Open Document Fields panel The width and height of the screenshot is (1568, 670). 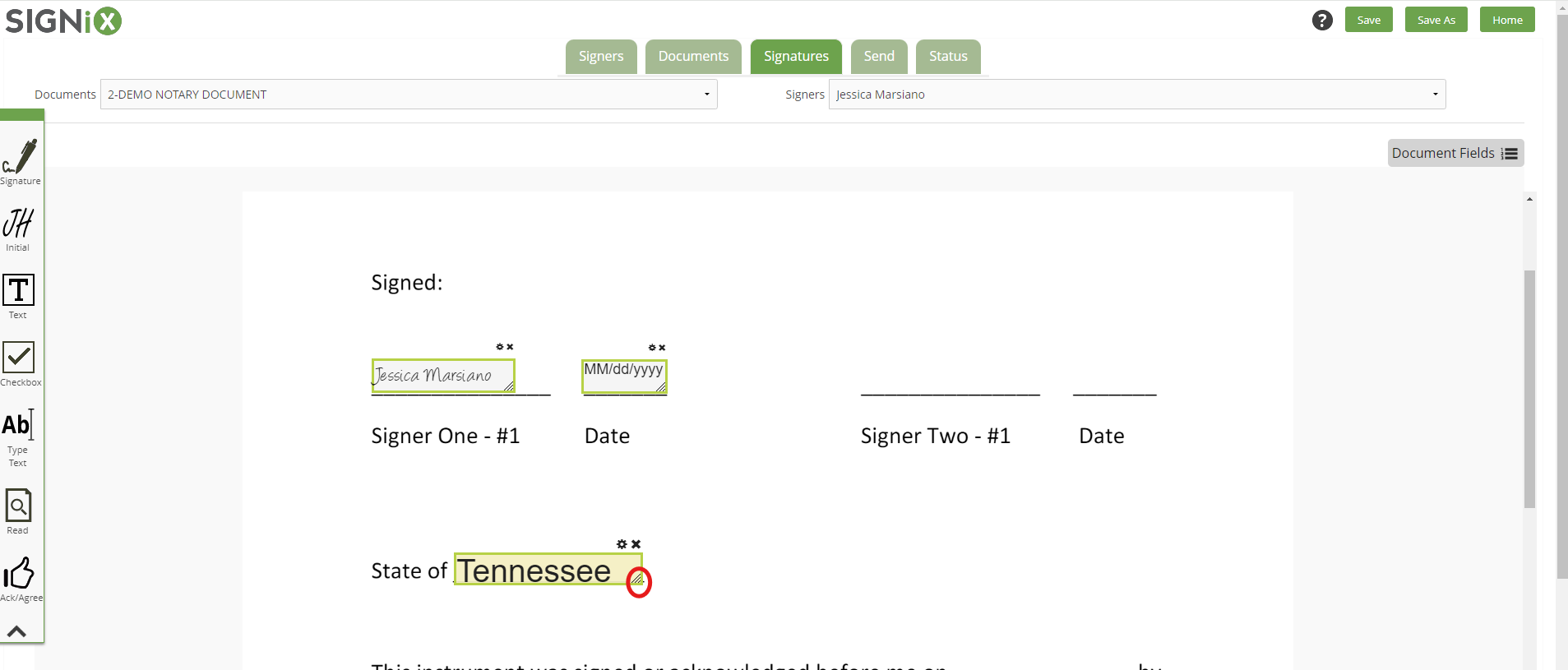coord(1454,153)
